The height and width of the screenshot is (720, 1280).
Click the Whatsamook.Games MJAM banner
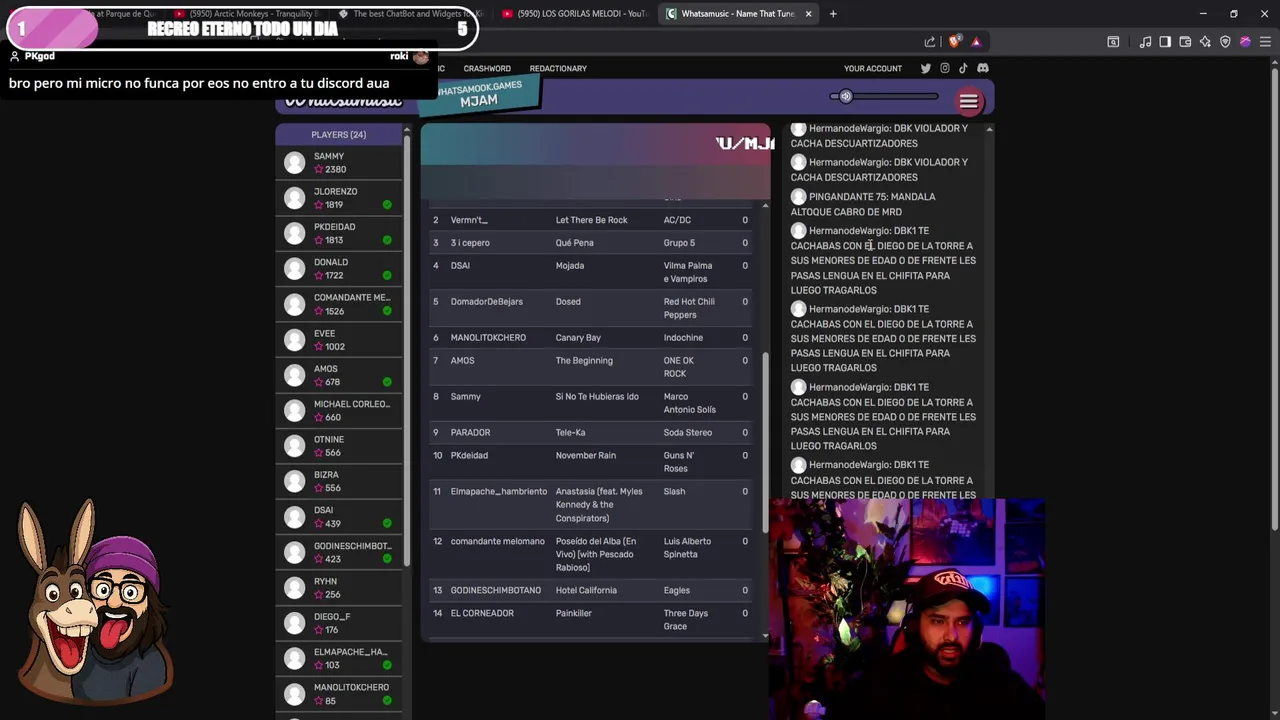[x=479, y=94]
